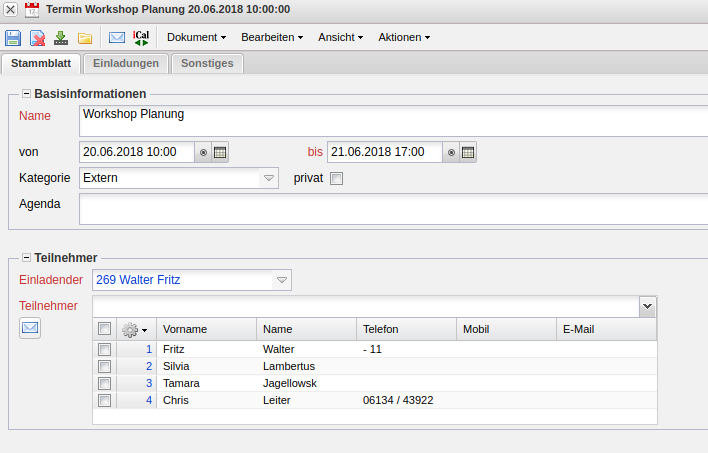Image resolution: width=708 pixels, height=453 pixels.
Task: Click mail icon below Teilnehmer label
Action: pyautogui.click(x=30, y=327)
